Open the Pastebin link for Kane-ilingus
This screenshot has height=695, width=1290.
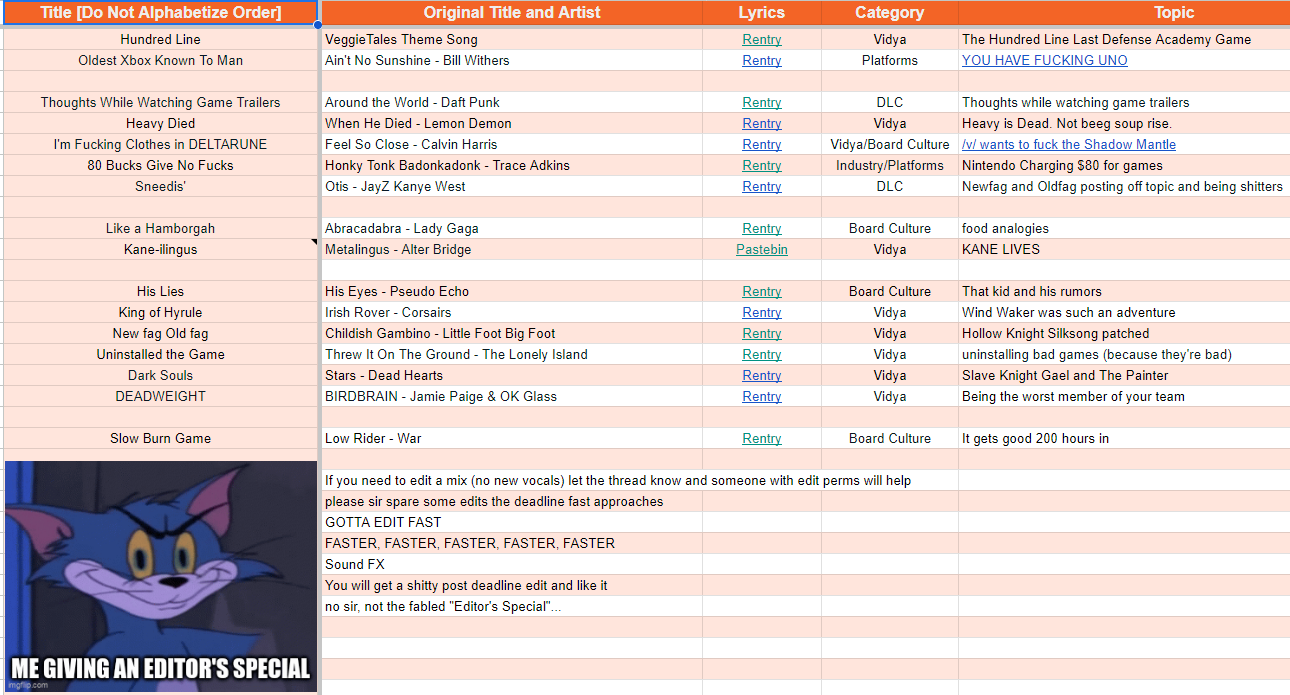click(761, 250)
